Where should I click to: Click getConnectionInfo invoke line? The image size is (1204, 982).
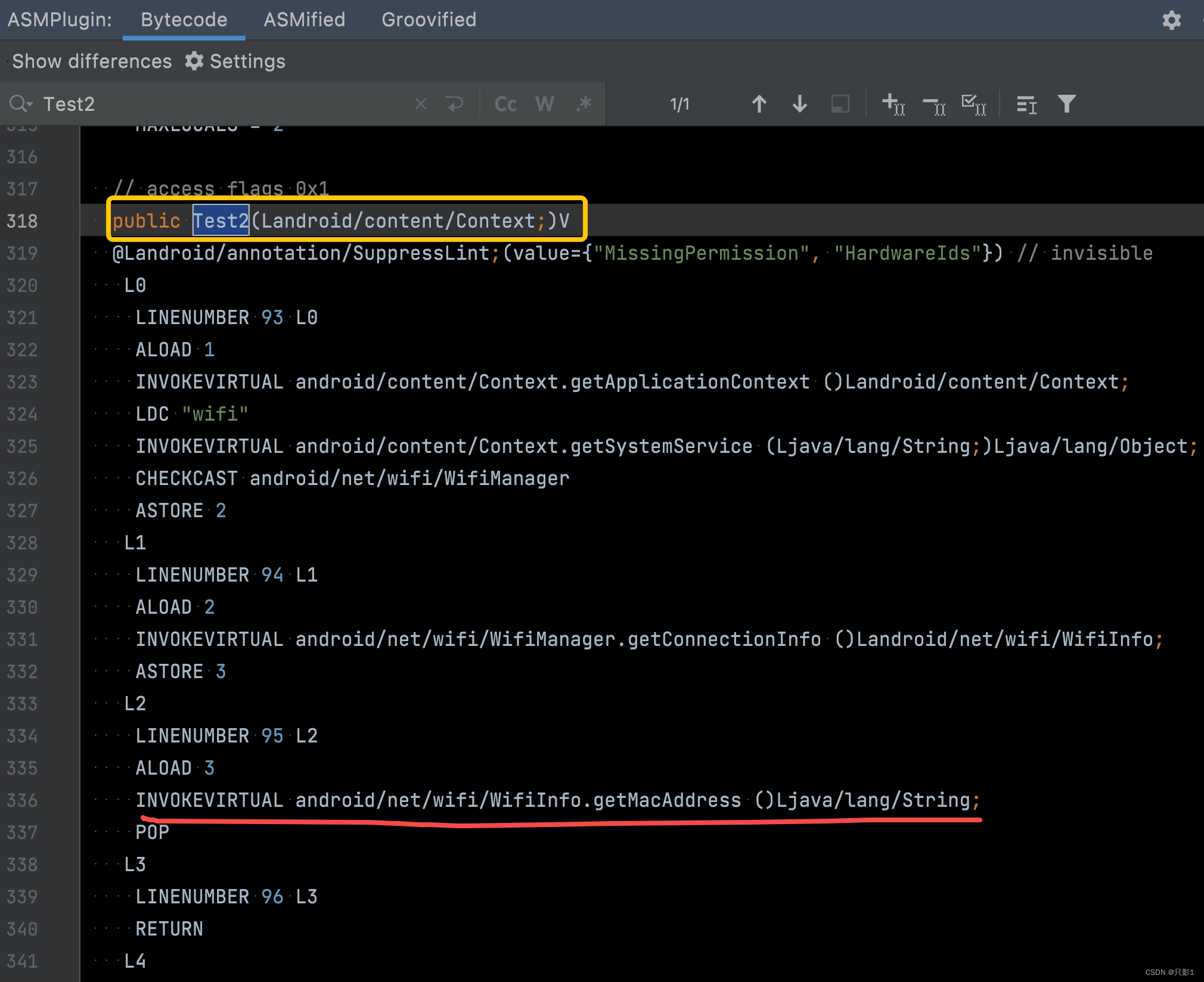649,639
